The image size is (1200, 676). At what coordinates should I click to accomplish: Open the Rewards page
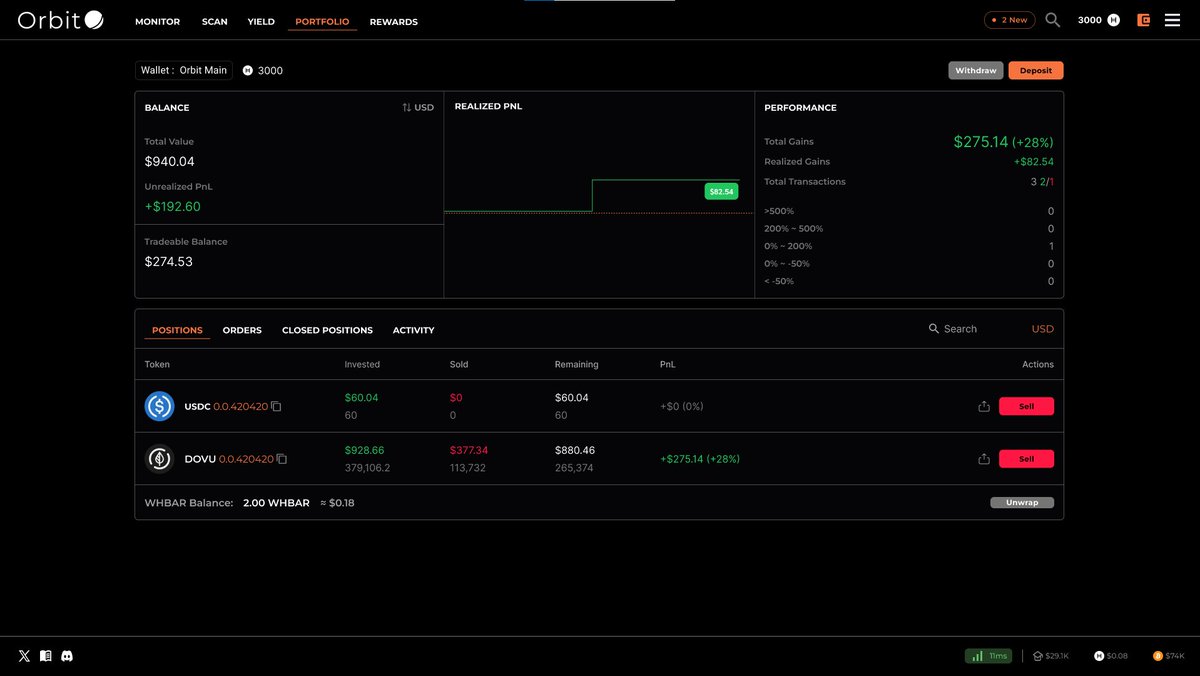coord(394,21)
